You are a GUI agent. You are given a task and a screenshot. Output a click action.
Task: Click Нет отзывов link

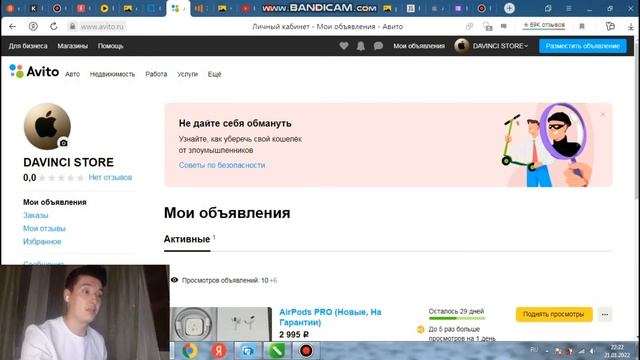click(110, 178)
